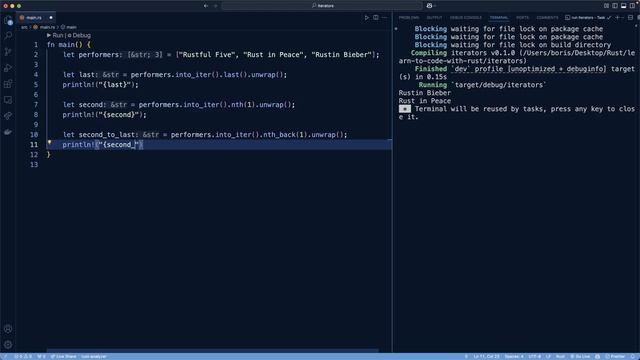The image size is (640, 360).
Task: Open the Live Share icon in activity bar
Action: click(8, 116)
